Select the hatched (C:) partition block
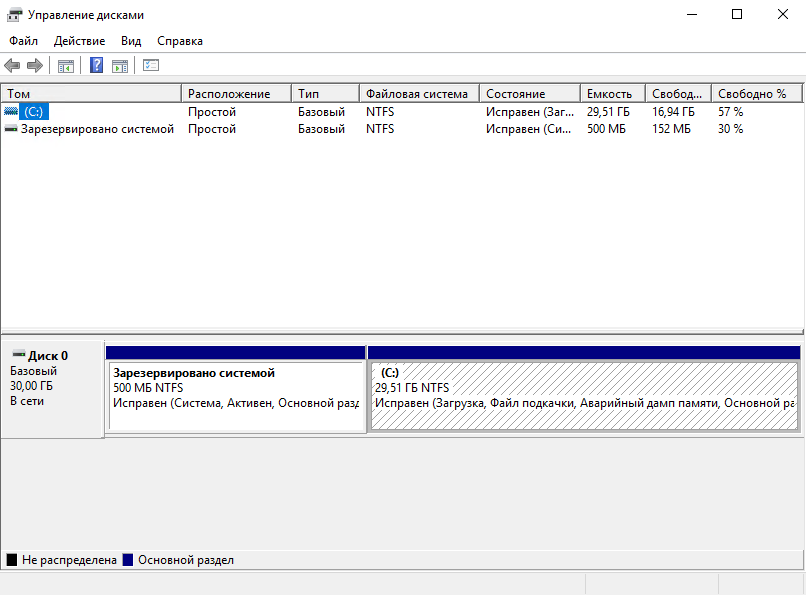This screenshot has height=595, width=806. pos(584,396)
